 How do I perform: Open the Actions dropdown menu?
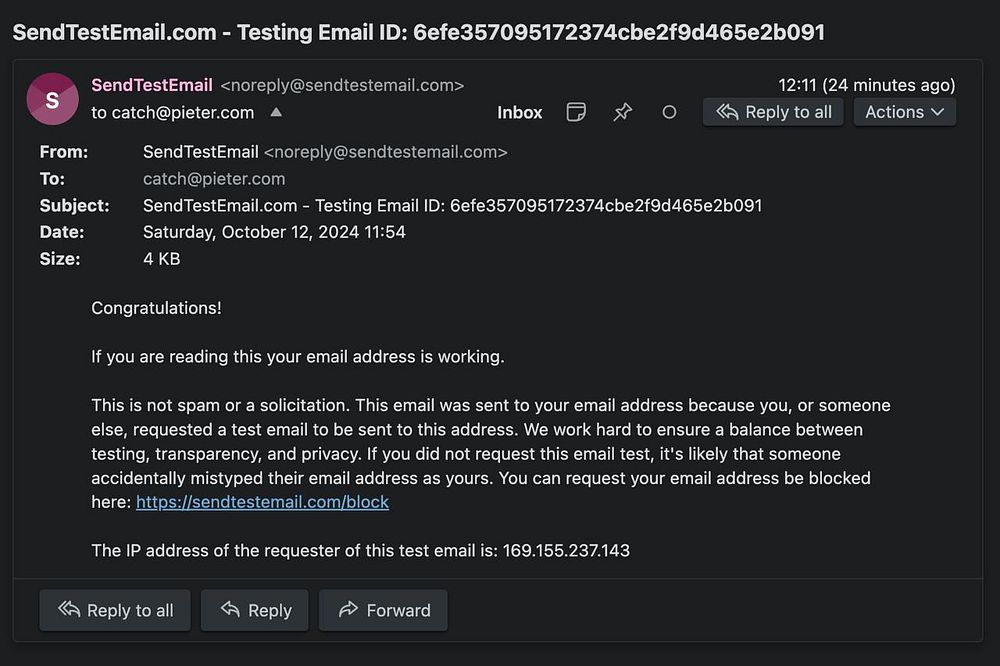pos(904,112)
